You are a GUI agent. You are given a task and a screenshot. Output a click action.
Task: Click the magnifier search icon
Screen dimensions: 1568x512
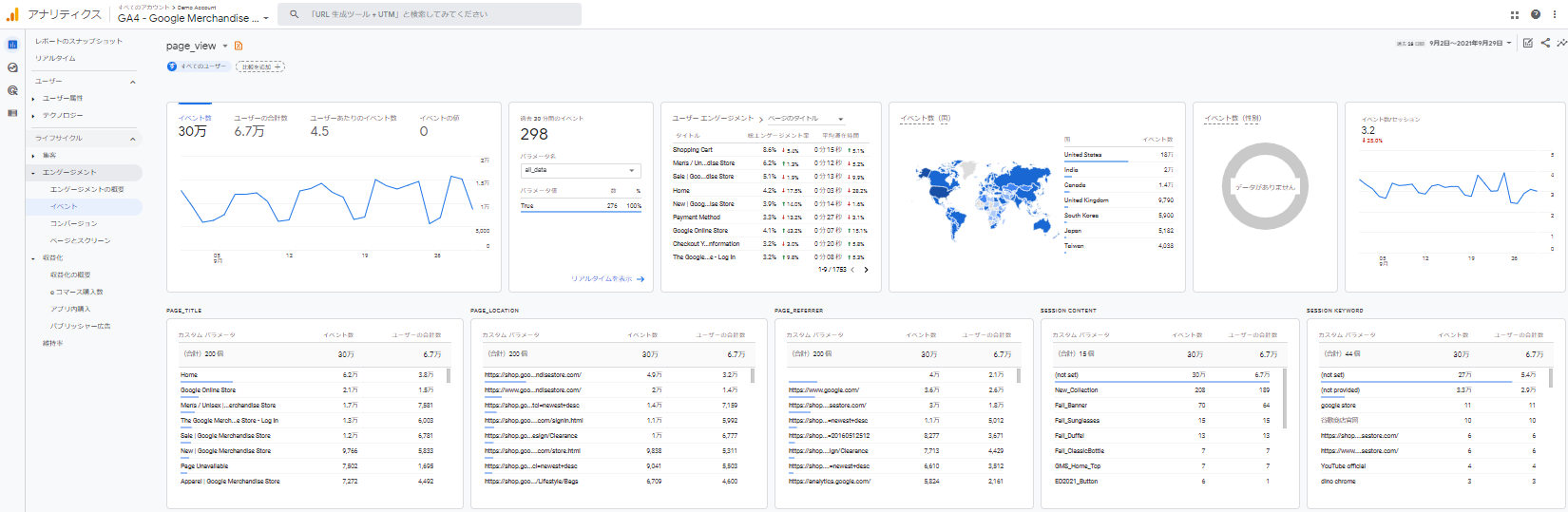295,14
